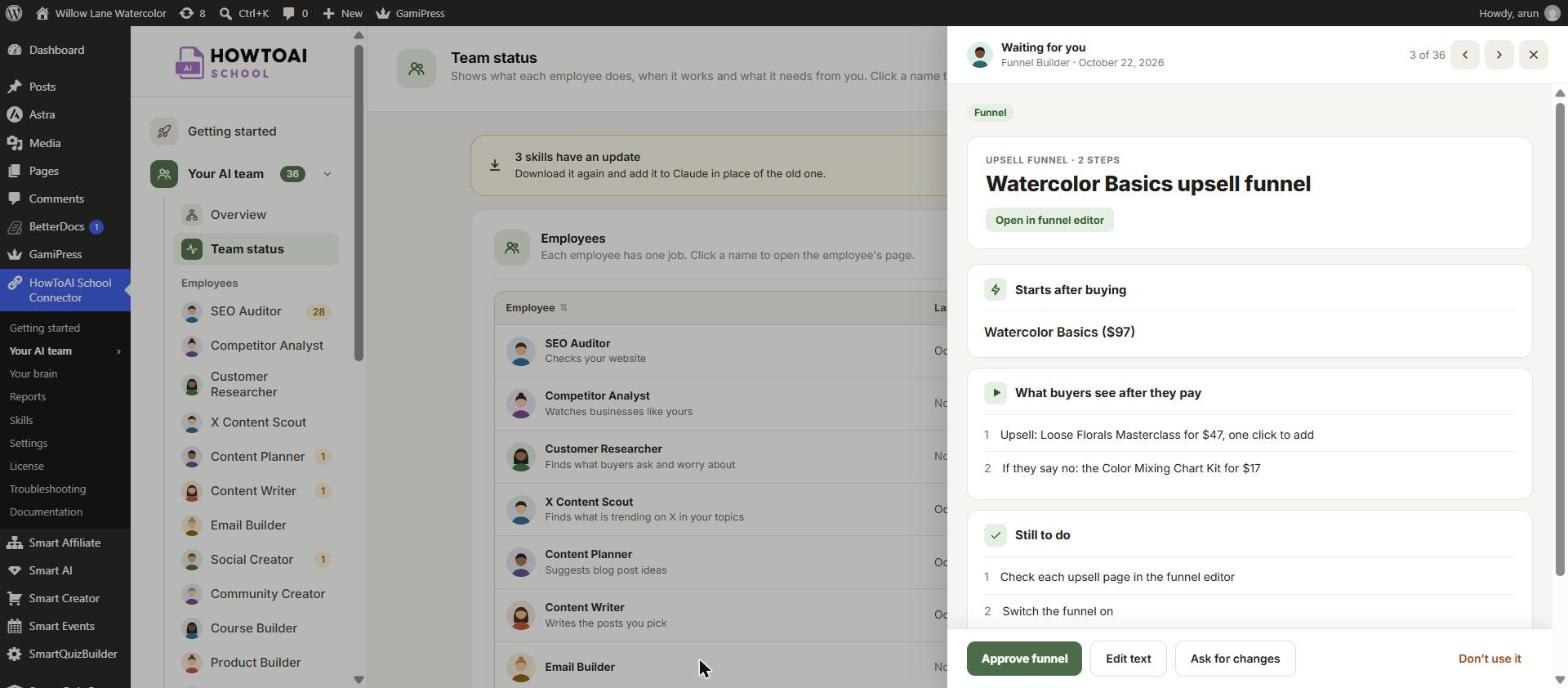Expand the Your AI team submenu arrow
This screenshot has width=1568, height=688.
coord(119,351)
